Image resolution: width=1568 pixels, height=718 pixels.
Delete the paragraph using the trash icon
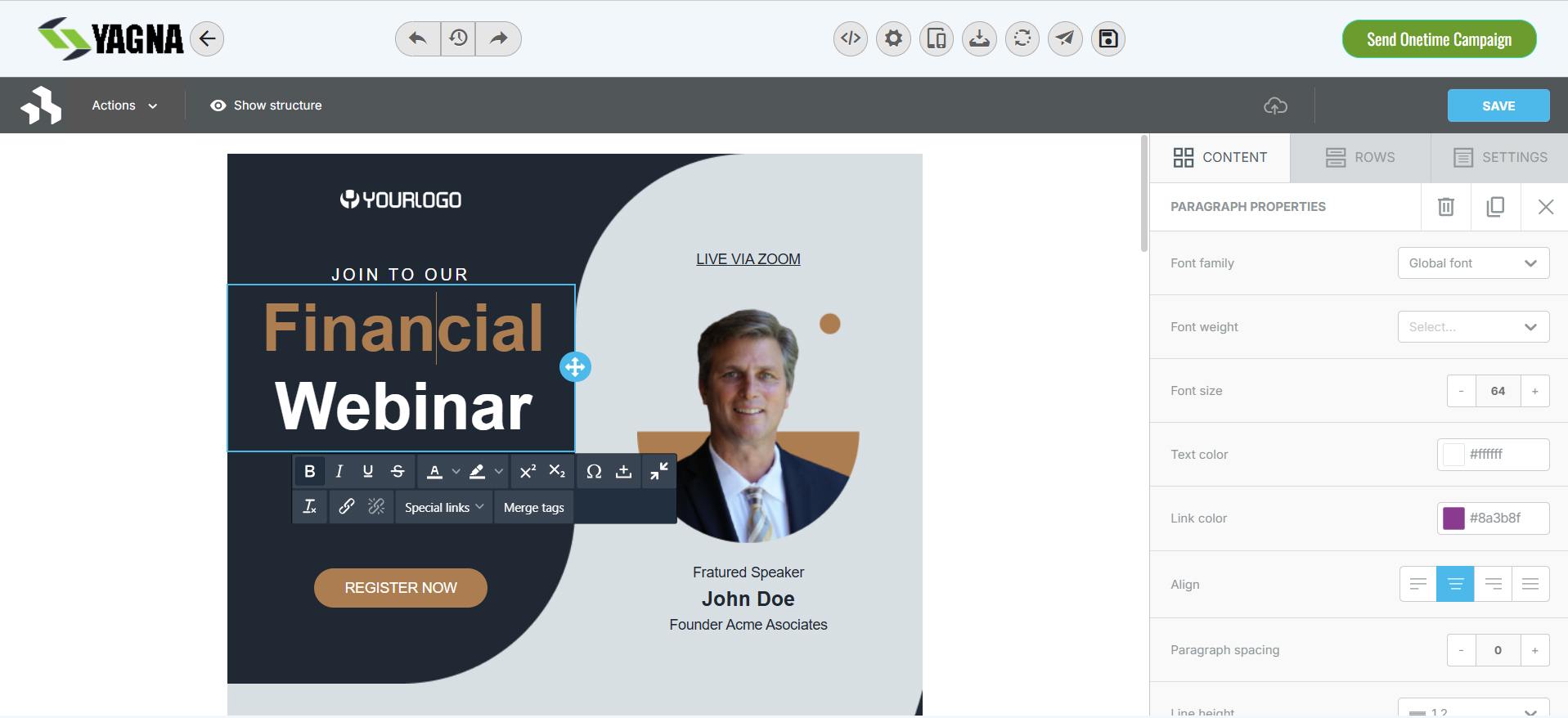[x=1445, y=207]
